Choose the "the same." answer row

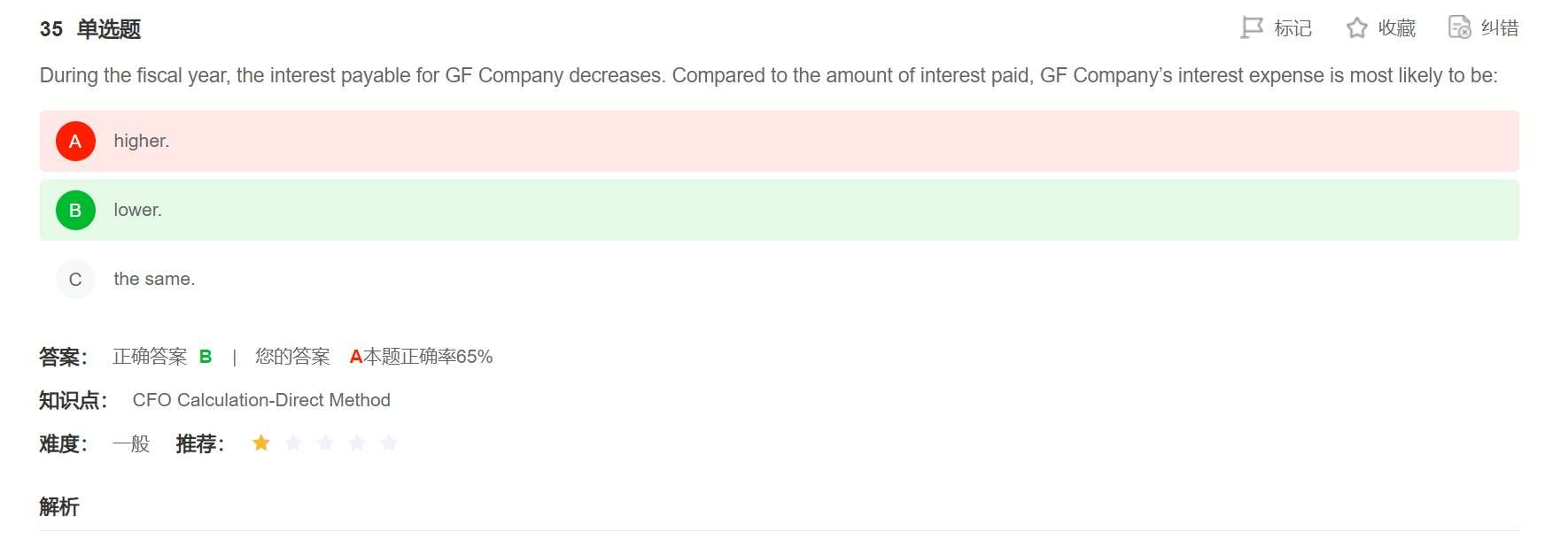click(780, 279)
